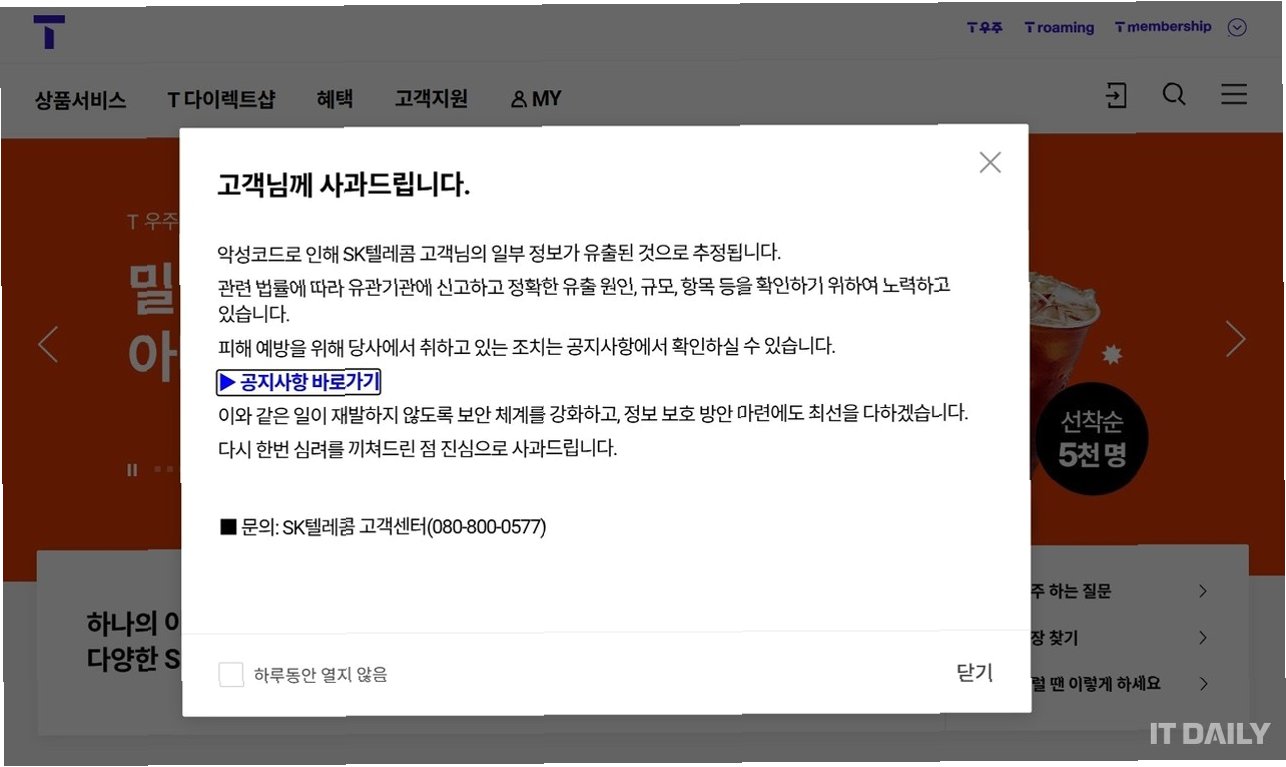Click the search magnifier icon

pyautogui.click(x=1174, y=95)
